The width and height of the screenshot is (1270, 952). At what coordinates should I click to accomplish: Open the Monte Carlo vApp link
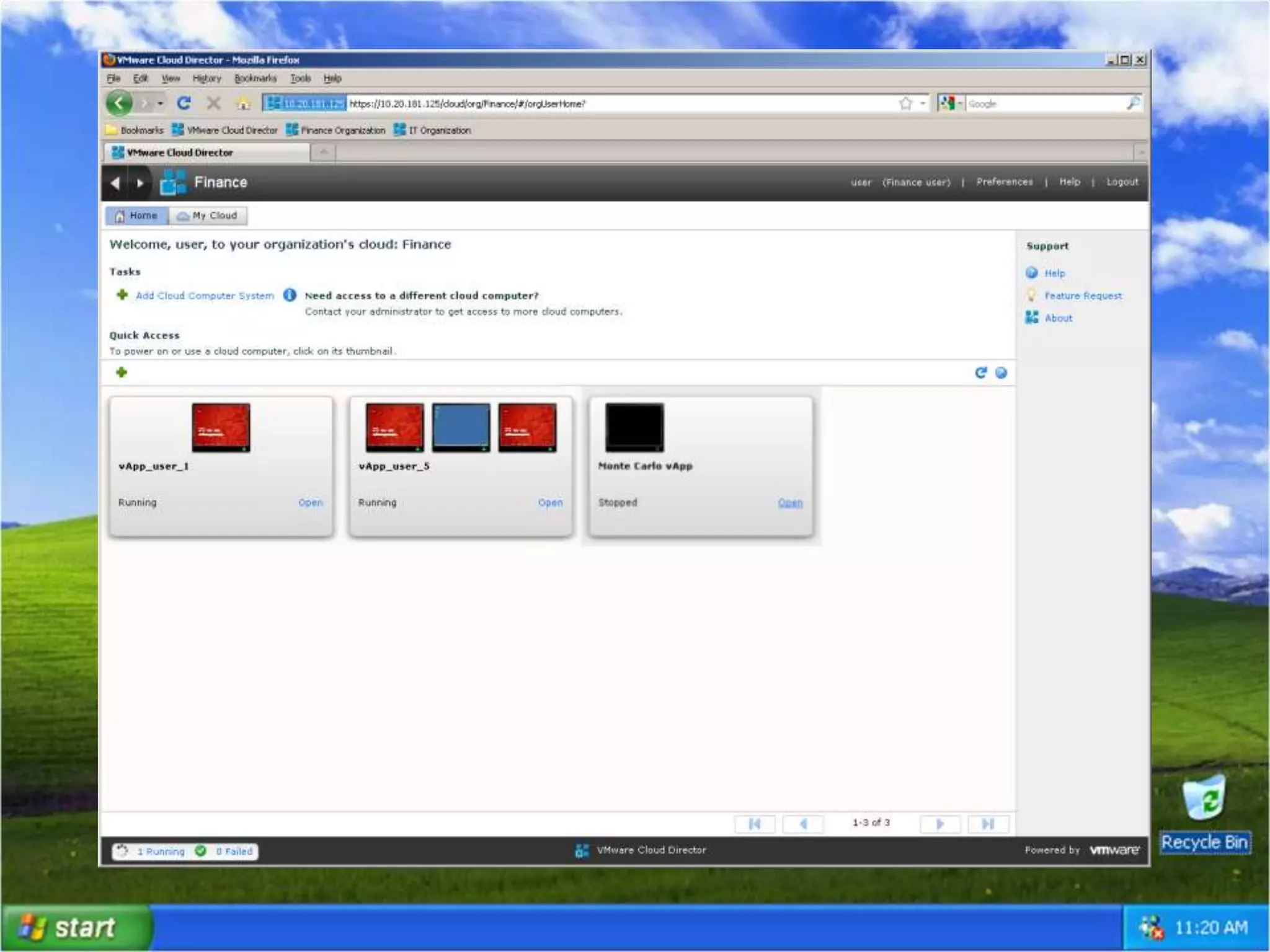coord(789,503)
